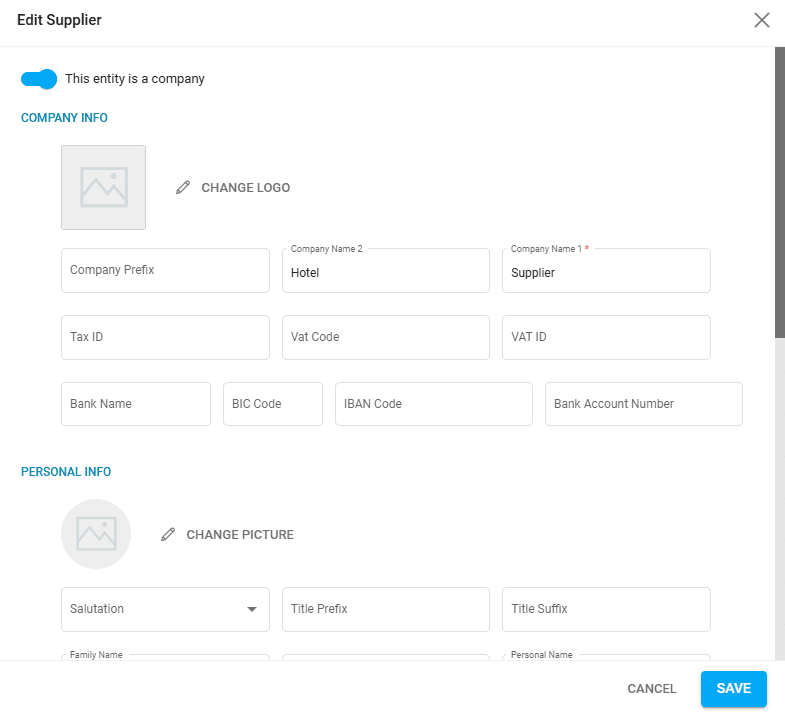Click the pencil icon beside Change Logo

182,188
